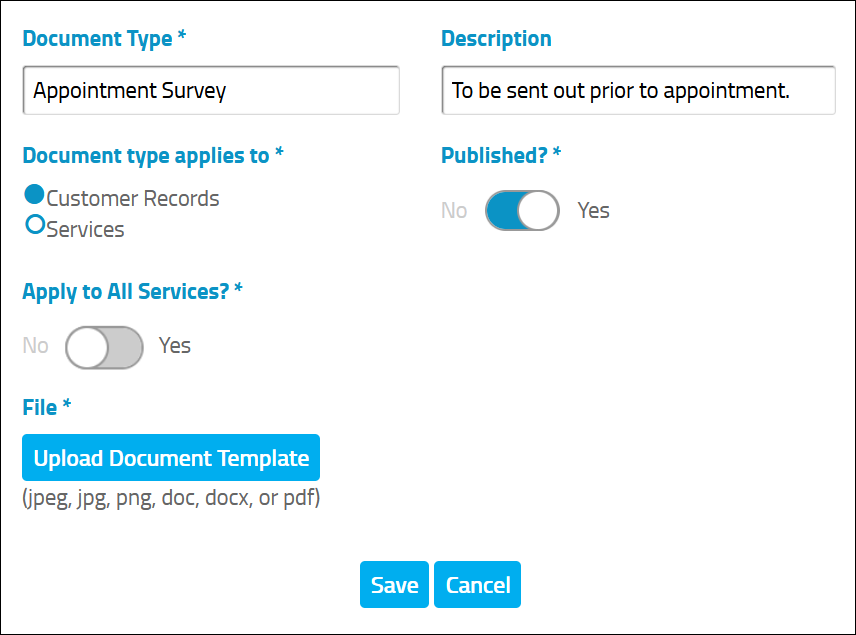Click Upload Document Template button

tap(171, 458)
